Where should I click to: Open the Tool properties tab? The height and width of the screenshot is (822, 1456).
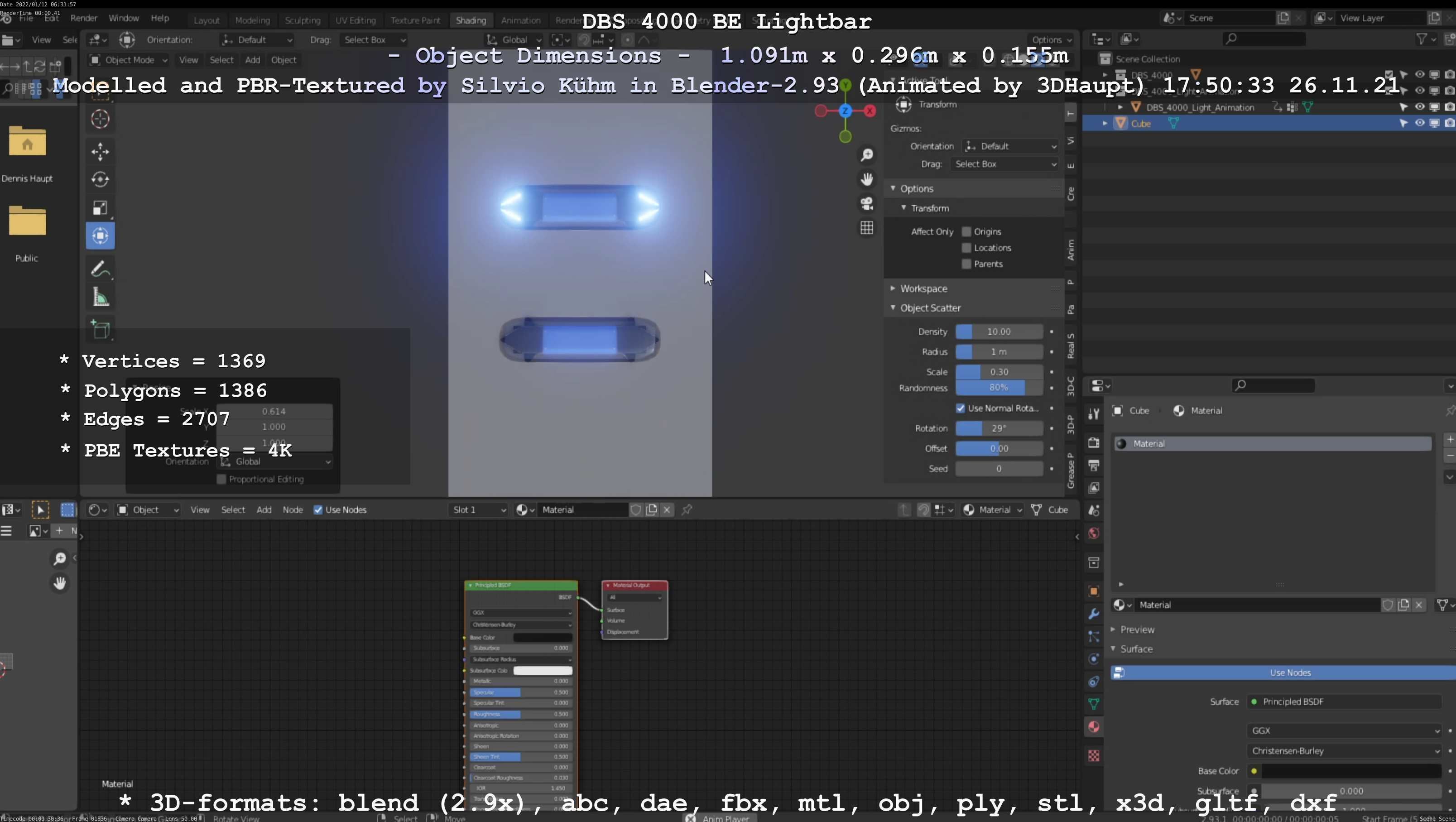coord(1094,414)
